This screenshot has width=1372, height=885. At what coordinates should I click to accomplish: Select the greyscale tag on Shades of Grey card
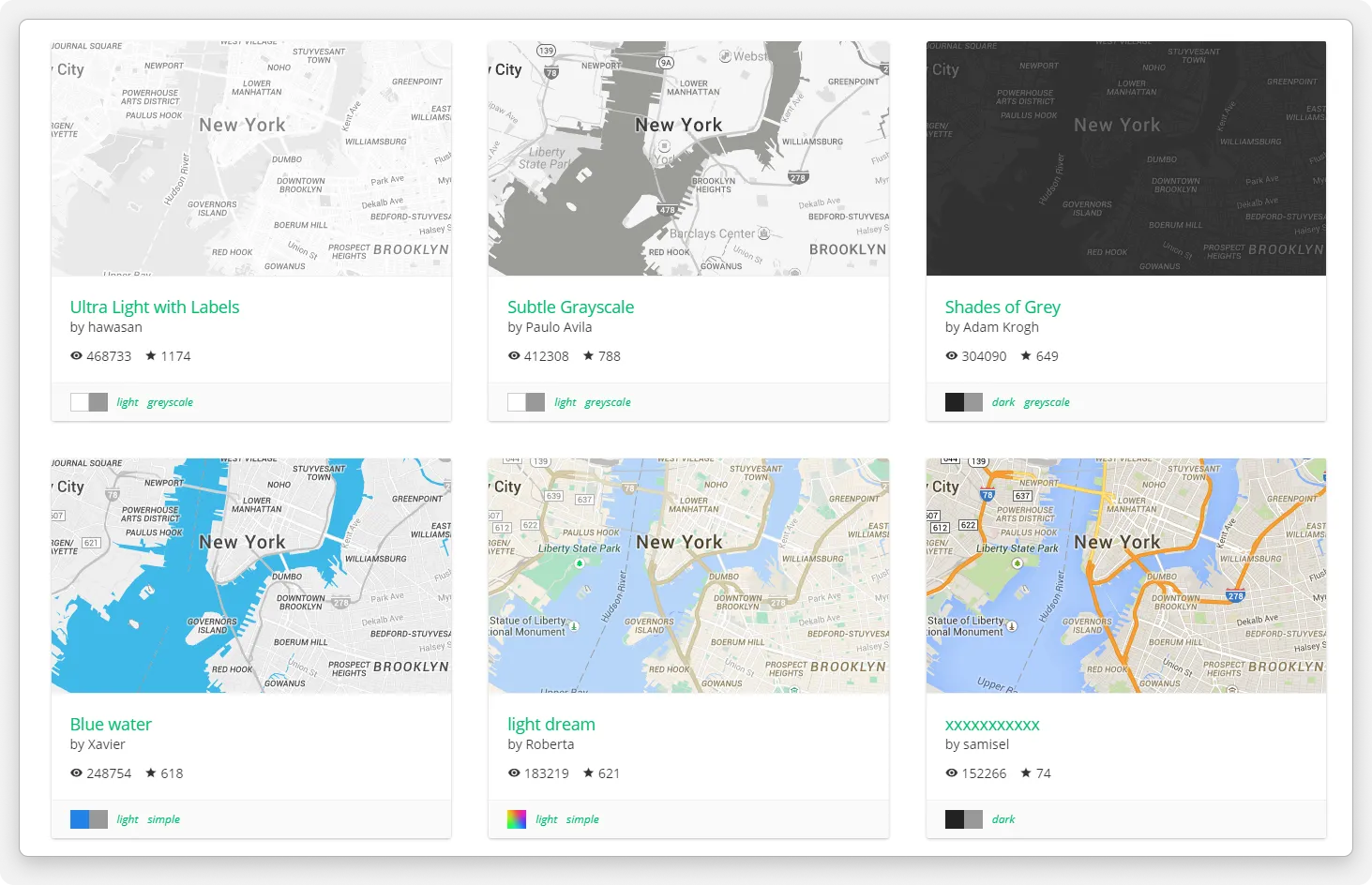pyautogui.click(x=1047, y=402)
